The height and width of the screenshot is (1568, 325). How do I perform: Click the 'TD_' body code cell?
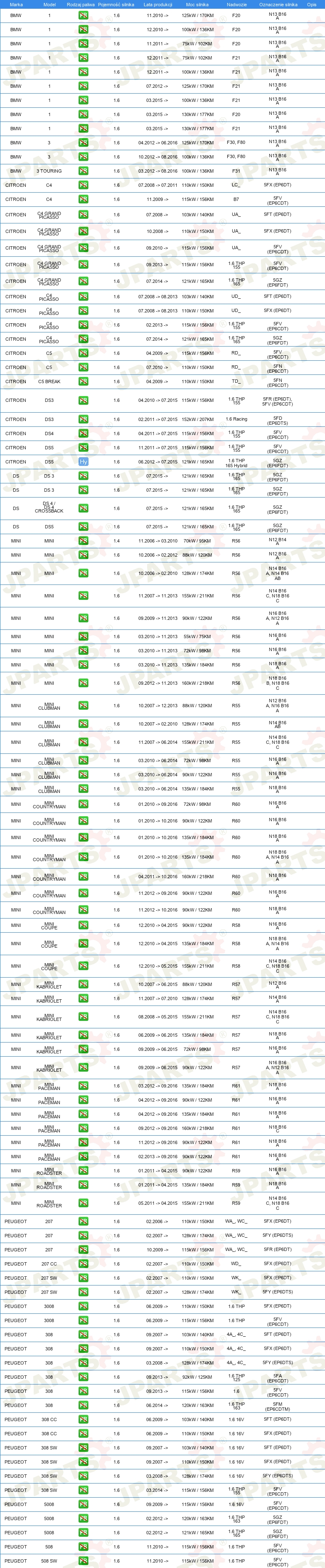[236, 381]
